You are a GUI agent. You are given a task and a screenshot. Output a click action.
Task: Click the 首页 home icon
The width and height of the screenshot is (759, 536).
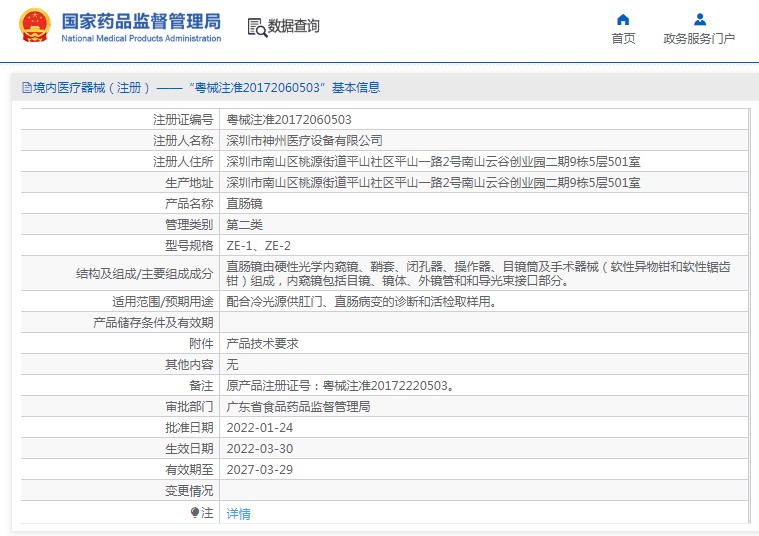point(623,19)
